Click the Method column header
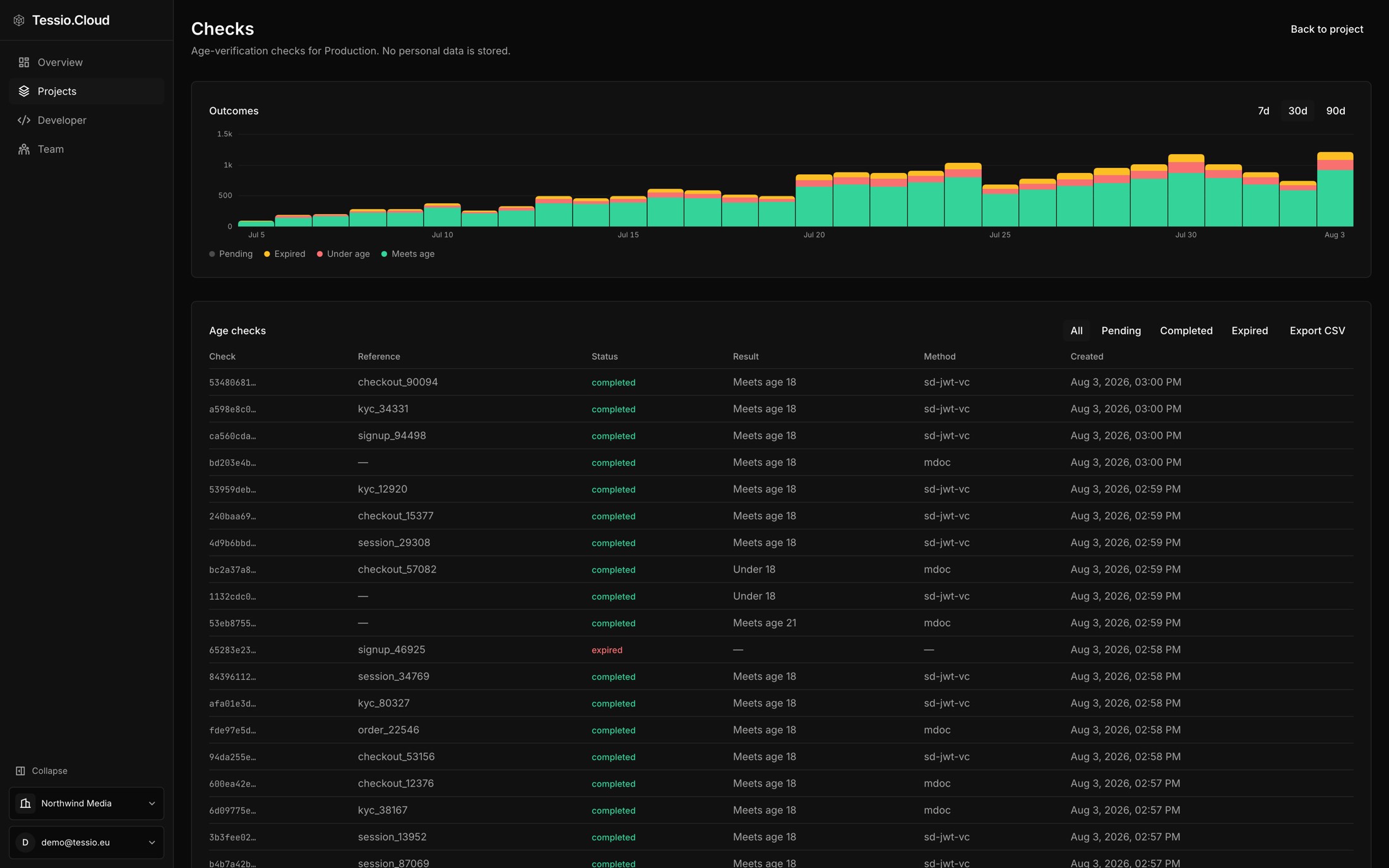1389x868 pixels. pyautogui.click(x=939, y=357)
